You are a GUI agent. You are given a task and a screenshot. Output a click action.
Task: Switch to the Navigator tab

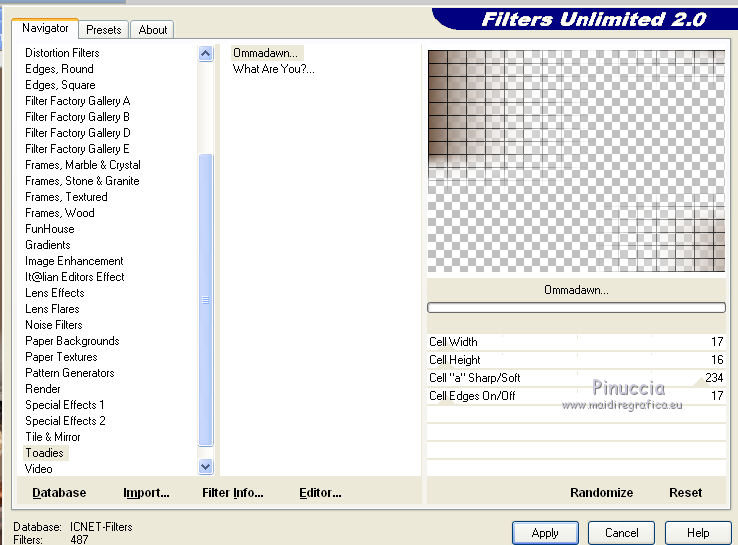[x=45, y=28]
